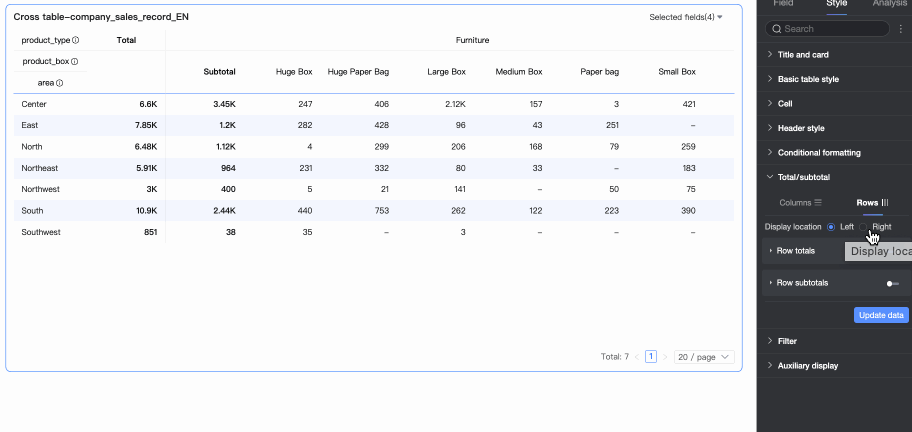Select the Columns sub-tab
912x432 pixels.
coord(800,202)
